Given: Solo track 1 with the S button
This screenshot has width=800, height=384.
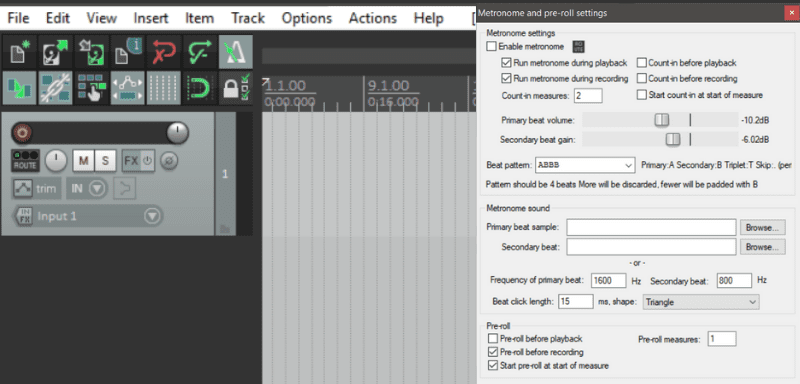Looking at the screenshot, I should [x=105, y=161].
